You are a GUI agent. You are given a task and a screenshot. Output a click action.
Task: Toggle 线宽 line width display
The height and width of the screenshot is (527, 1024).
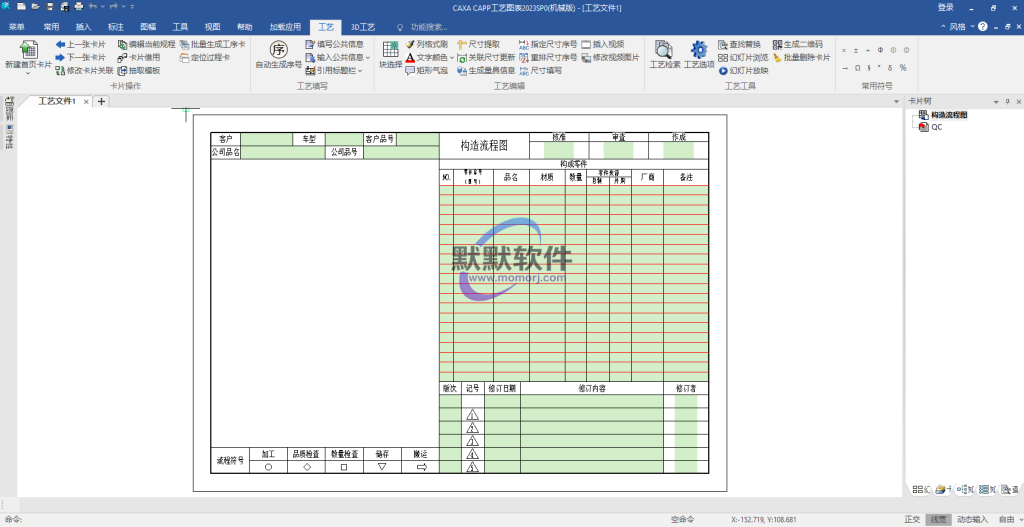[x=938, y=519]
